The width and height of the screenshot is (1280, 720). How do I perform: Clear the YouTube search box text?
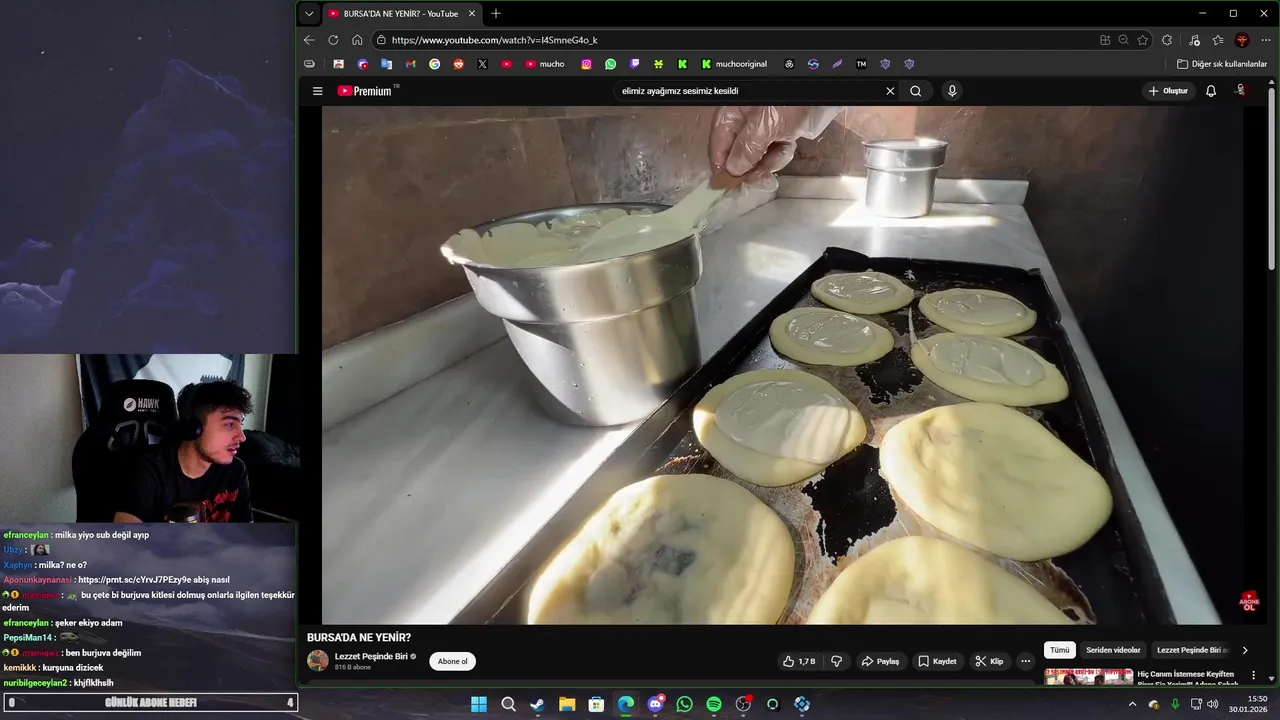pyautogui.click(x=890, y=91)
